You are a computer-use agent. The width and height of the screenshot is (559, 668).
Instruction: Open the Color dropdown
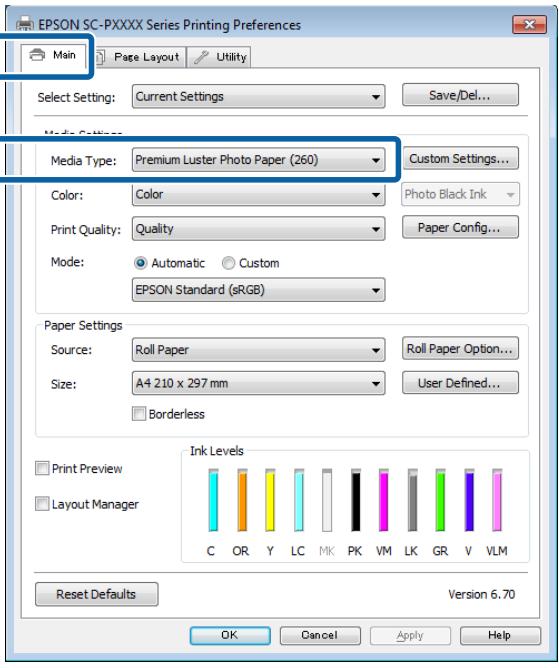pyautogui.click(x=258, y=194)
